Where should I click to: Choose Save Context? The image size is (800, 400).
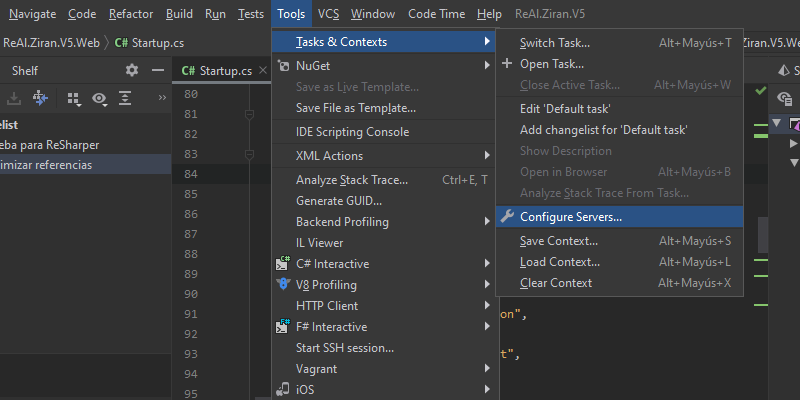(x=619, y=241)
